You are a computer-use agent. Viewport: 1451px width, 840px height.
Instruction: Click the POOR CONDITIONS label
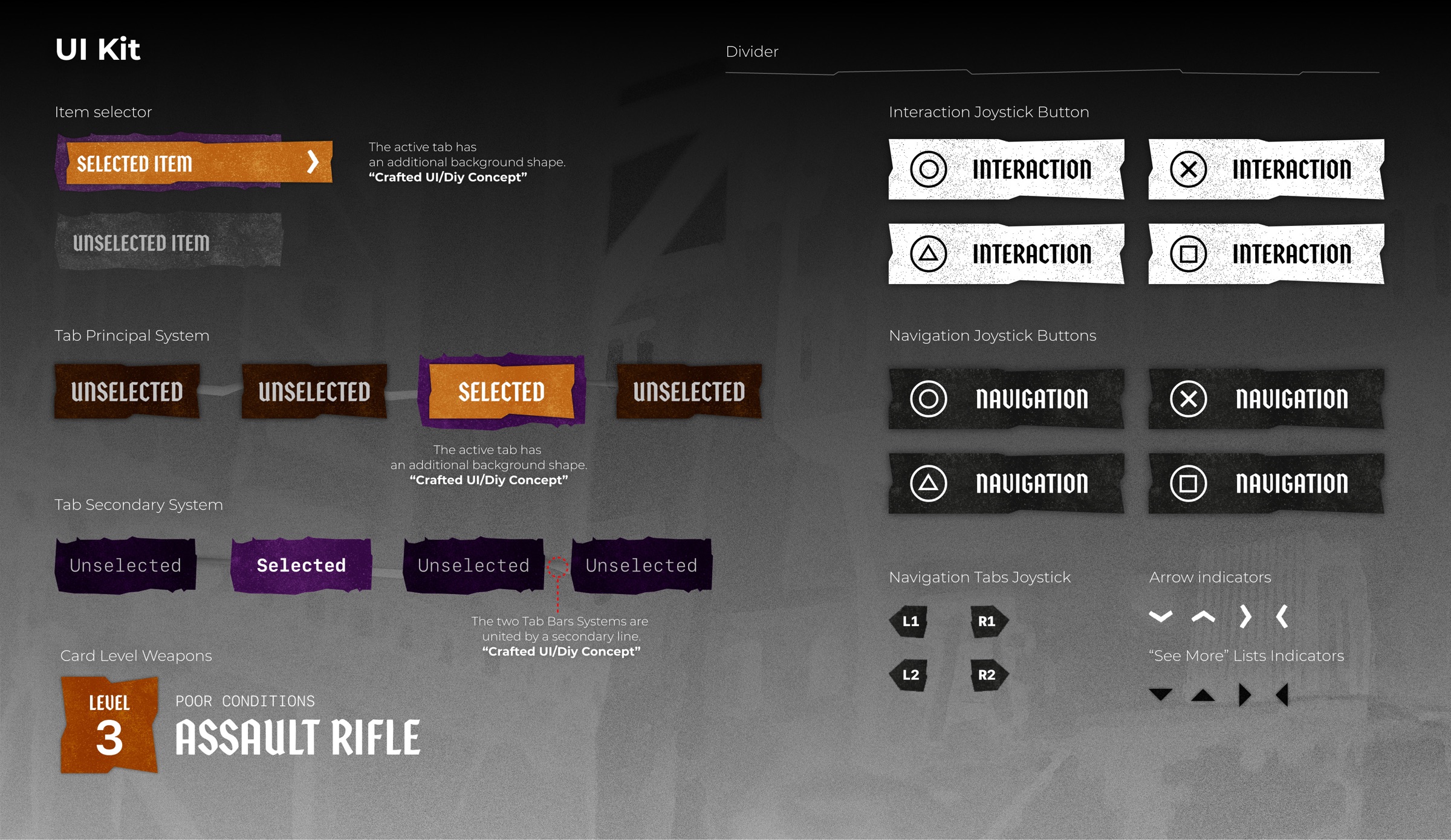245,701
